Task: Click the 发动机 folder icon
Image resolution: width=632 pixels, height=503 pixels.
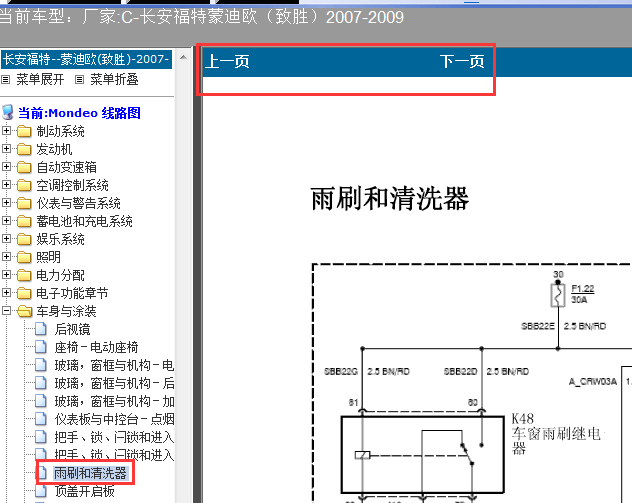Action: tap(24, 149)
